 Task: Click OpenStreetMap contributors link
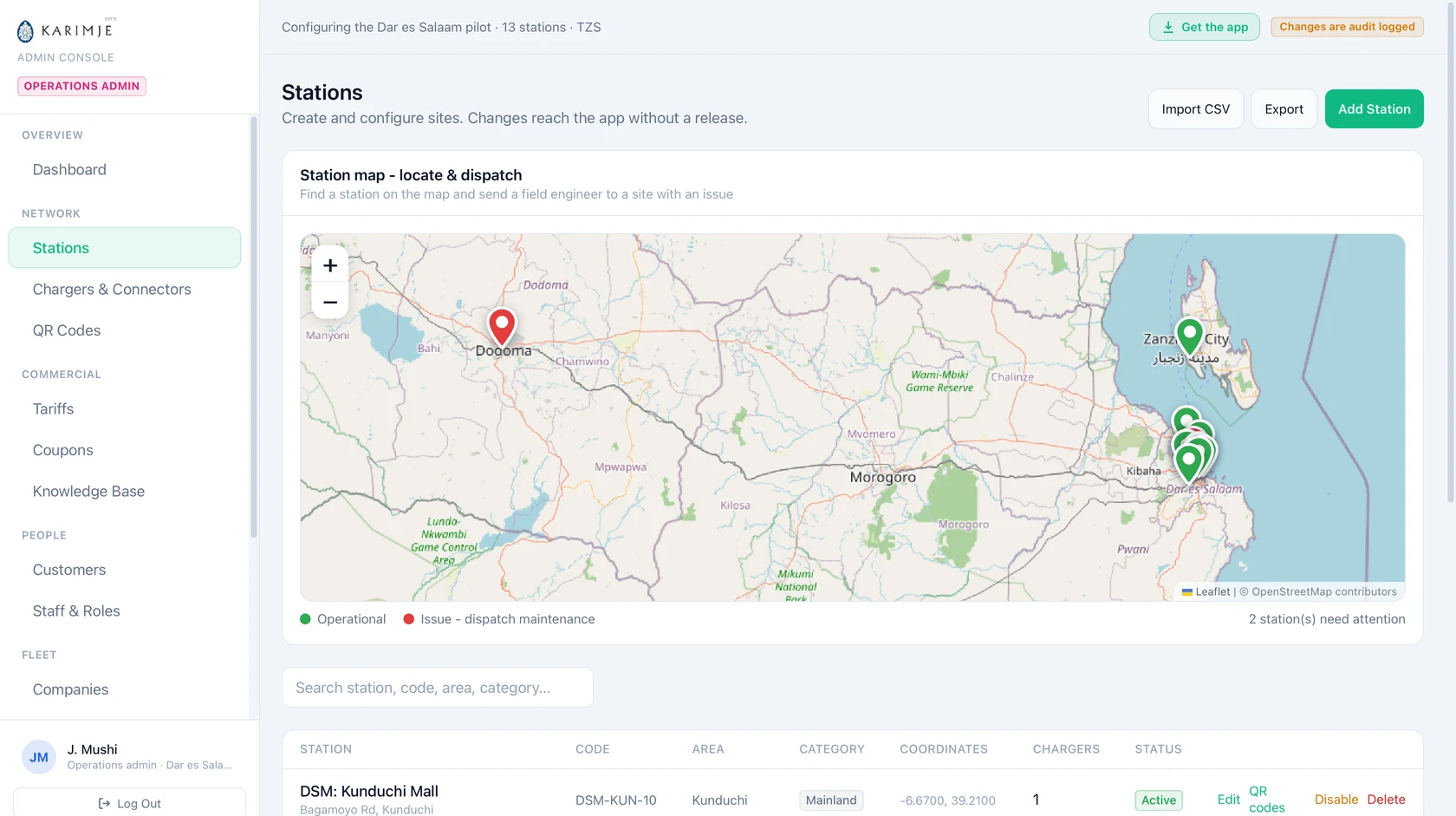point(1323,591)
